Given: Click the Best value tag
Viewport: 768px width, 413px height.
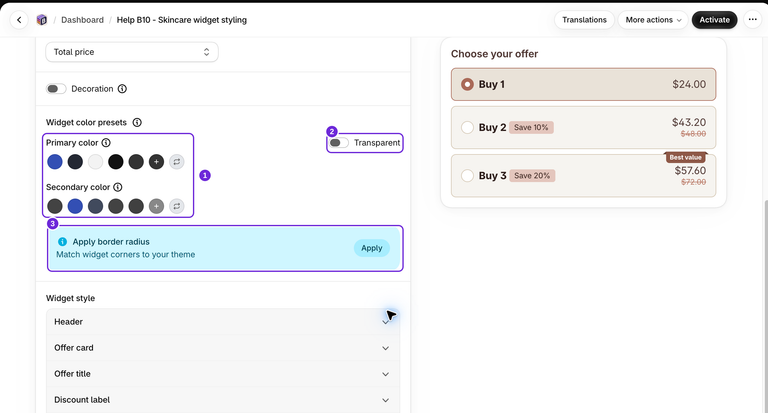Looking at the screenshot, I should coord(685,157).
